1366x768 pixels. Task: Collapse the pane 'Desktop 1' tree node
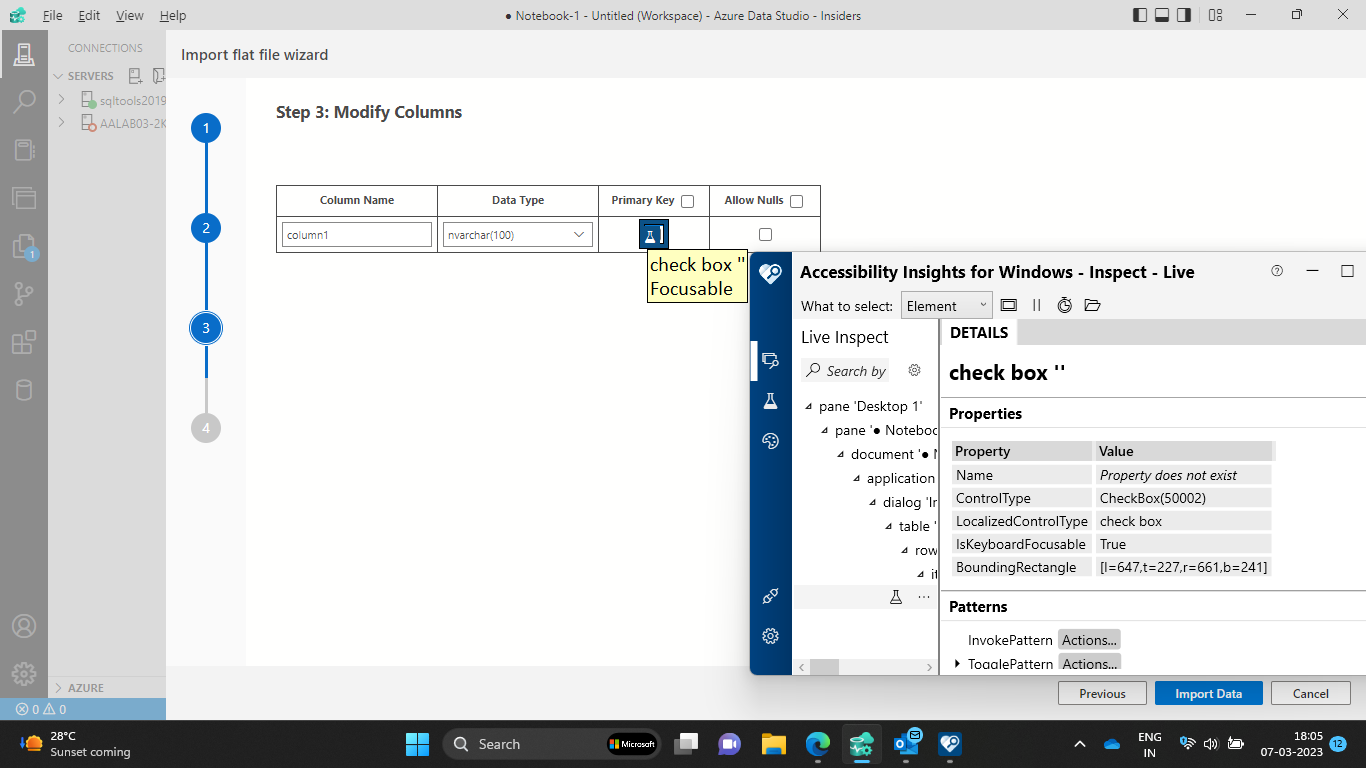pos(806,406)
